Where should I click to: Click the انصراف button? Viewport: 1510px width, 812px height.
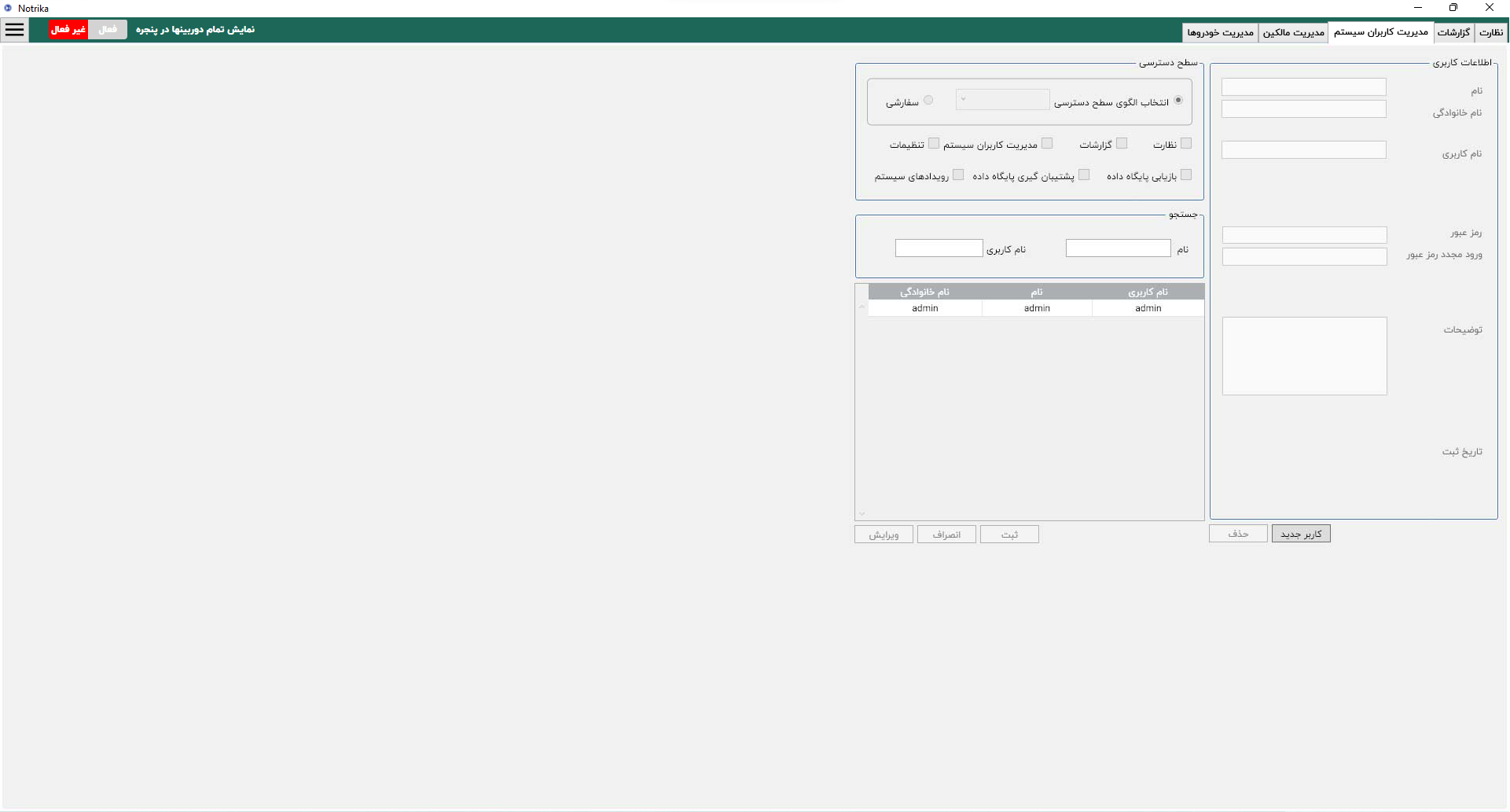[x=946, y=535]
